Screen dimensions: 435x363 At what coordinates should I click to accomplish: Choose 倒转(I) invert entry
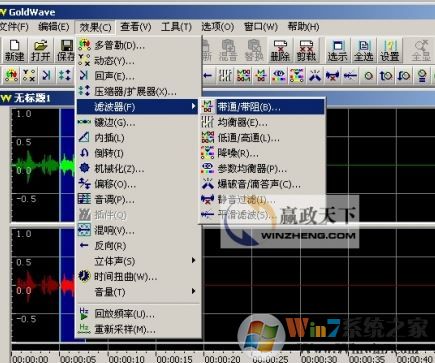pyautogui.click(x=138, y=153)
